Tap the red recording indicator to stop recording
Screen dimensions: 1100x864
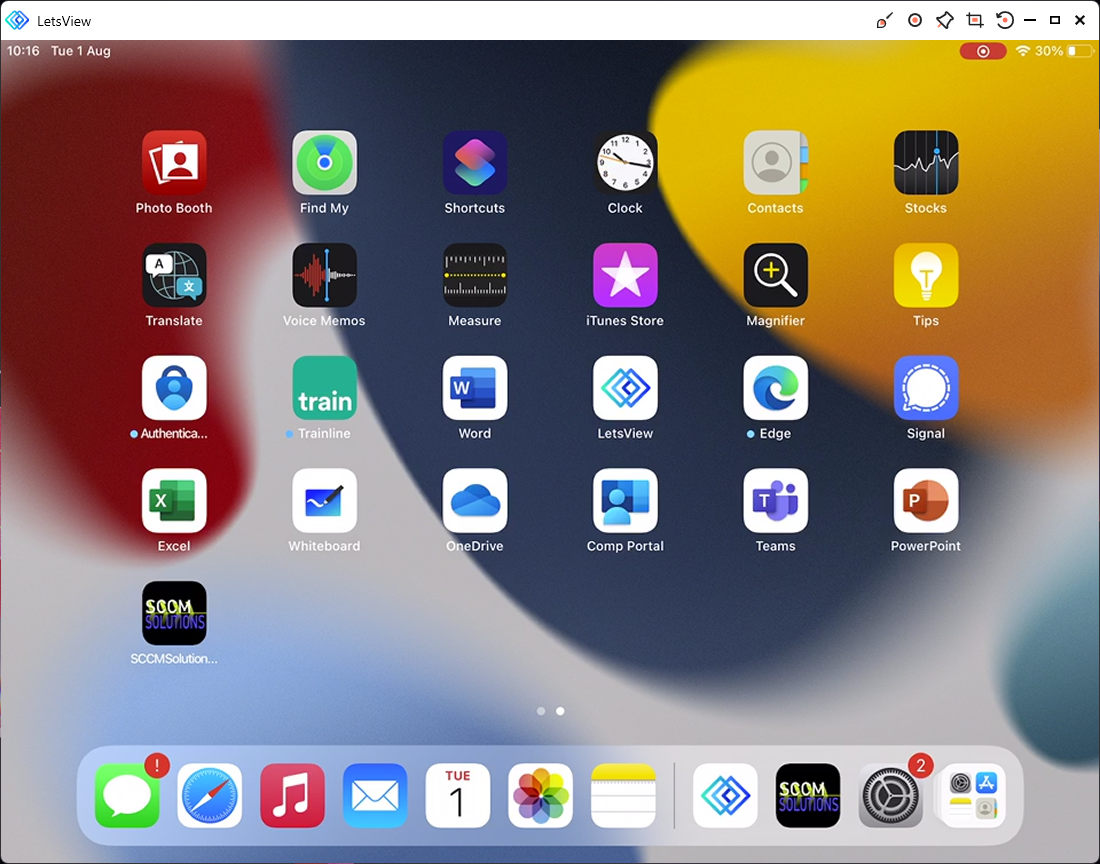tap(983, 50)
